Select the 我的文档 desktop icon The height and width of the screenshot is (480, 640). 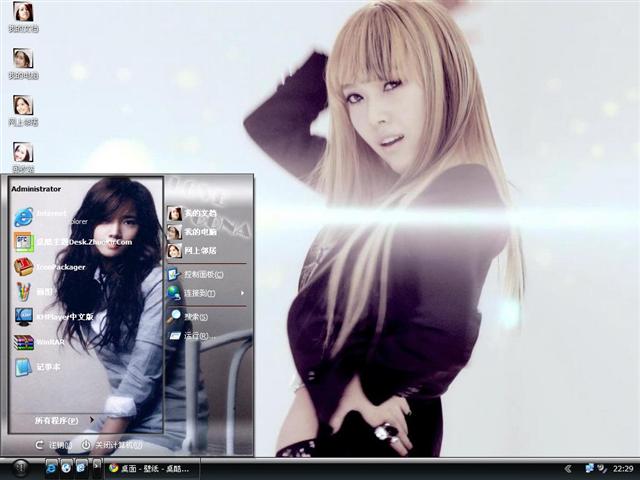pyautogui.click(x=23, y=18)
